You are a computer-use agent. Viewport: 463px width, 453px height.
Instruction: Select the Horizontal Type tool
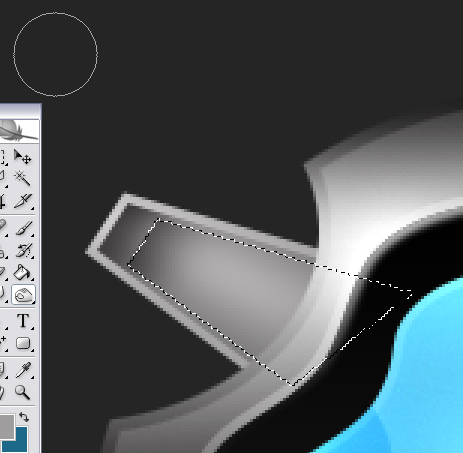pos(23,321)
